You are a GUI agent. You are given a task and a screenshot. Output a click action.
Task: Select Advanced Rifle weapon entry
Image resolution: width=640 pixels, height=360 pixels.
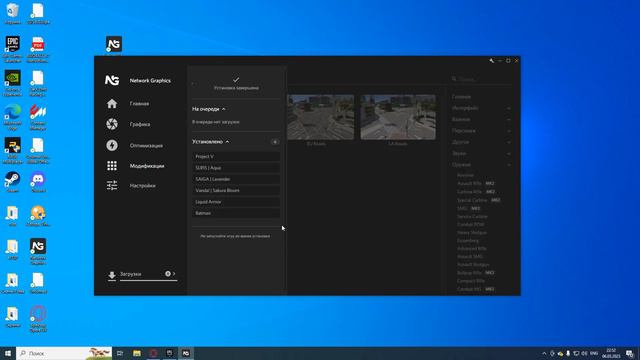[x=472, y=249]
